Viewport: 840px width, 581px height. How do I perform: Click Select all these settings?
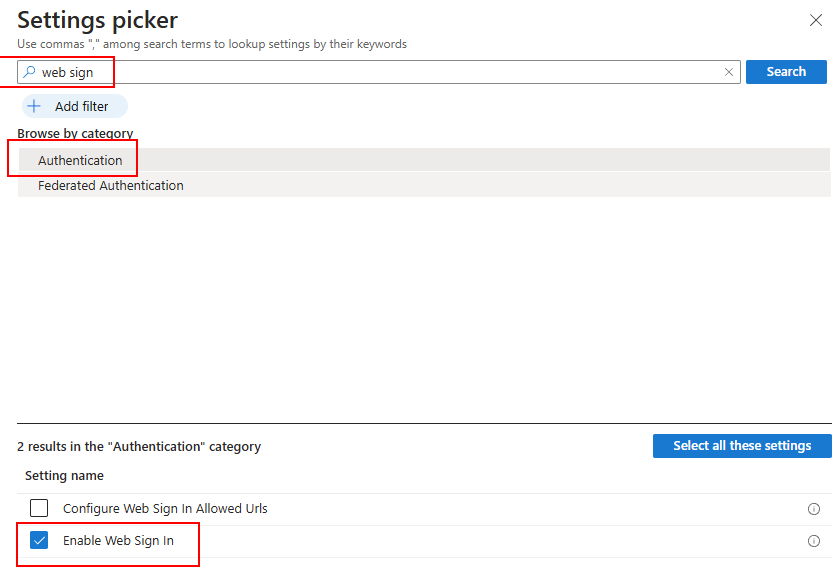click(742, 446)
